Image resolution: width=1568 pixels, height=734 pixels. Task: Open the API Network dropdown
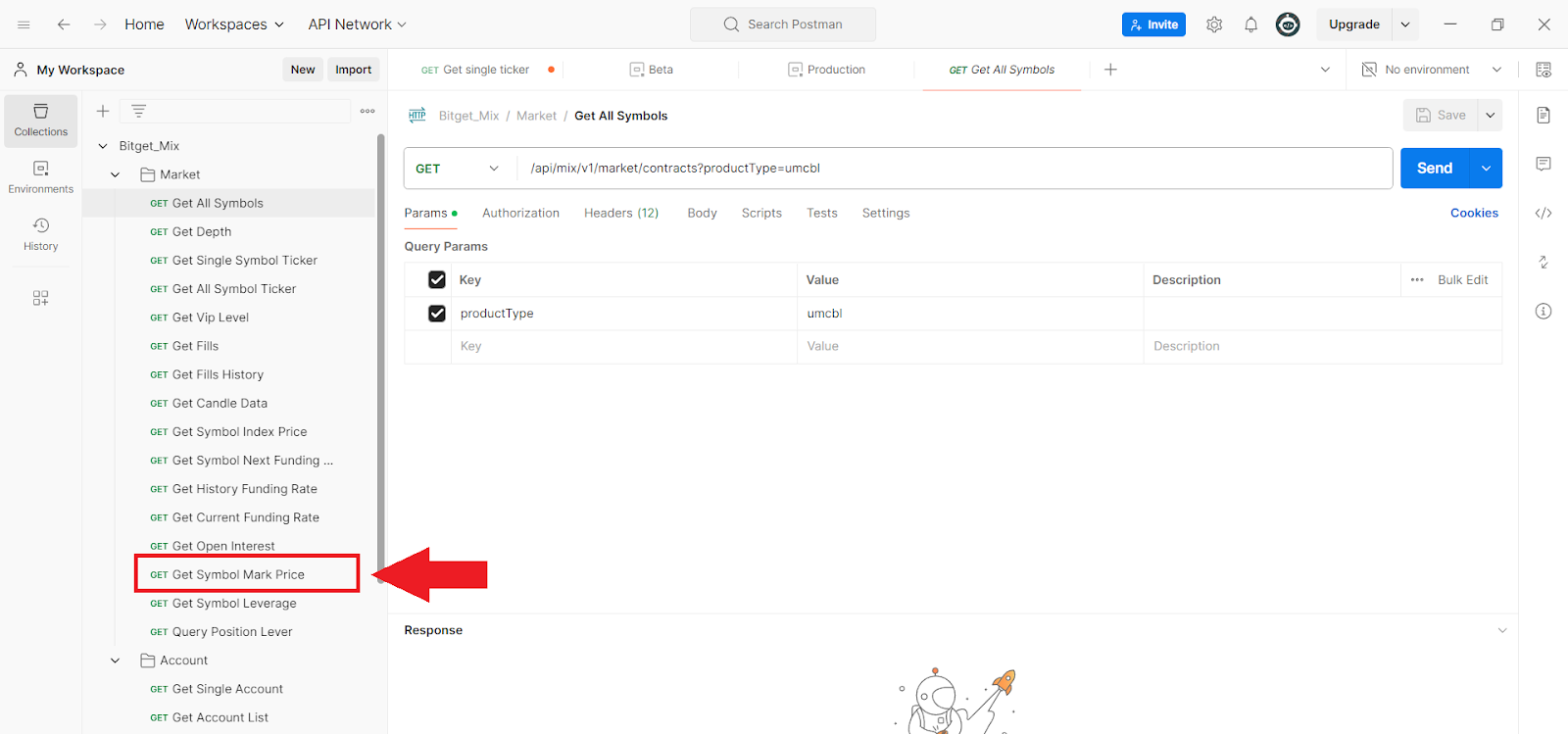pos(357,24)
